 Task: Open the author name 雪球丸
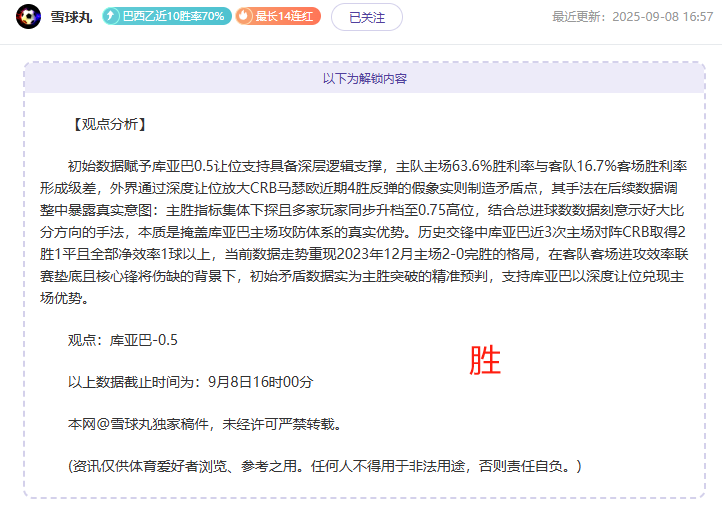tap(71, 17)
